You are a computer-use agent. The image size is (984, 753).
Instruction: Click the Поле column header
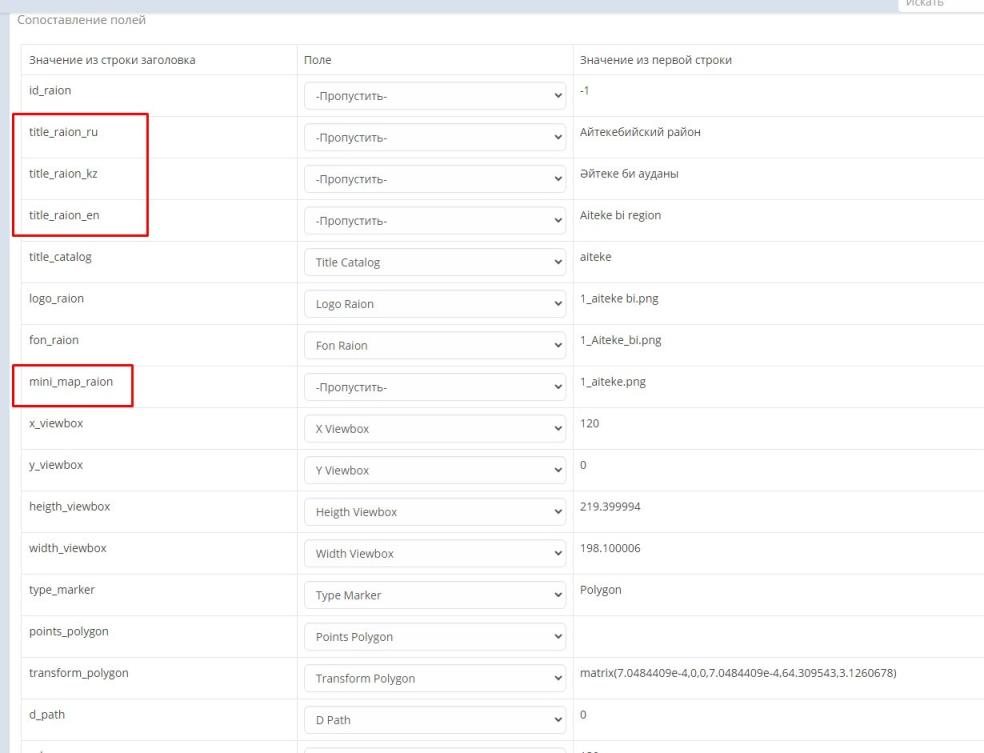(x=318, y=60)
